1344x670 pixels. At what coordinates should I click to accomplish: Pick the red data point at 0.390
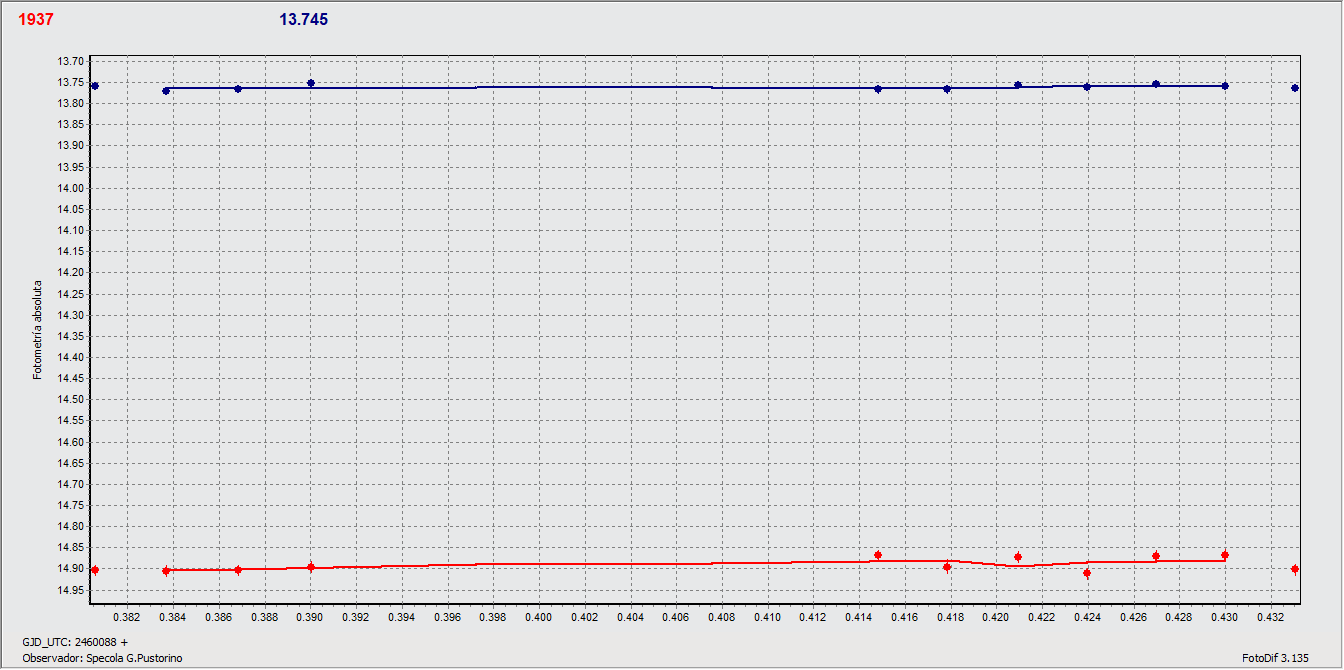(x=311, y=567)
